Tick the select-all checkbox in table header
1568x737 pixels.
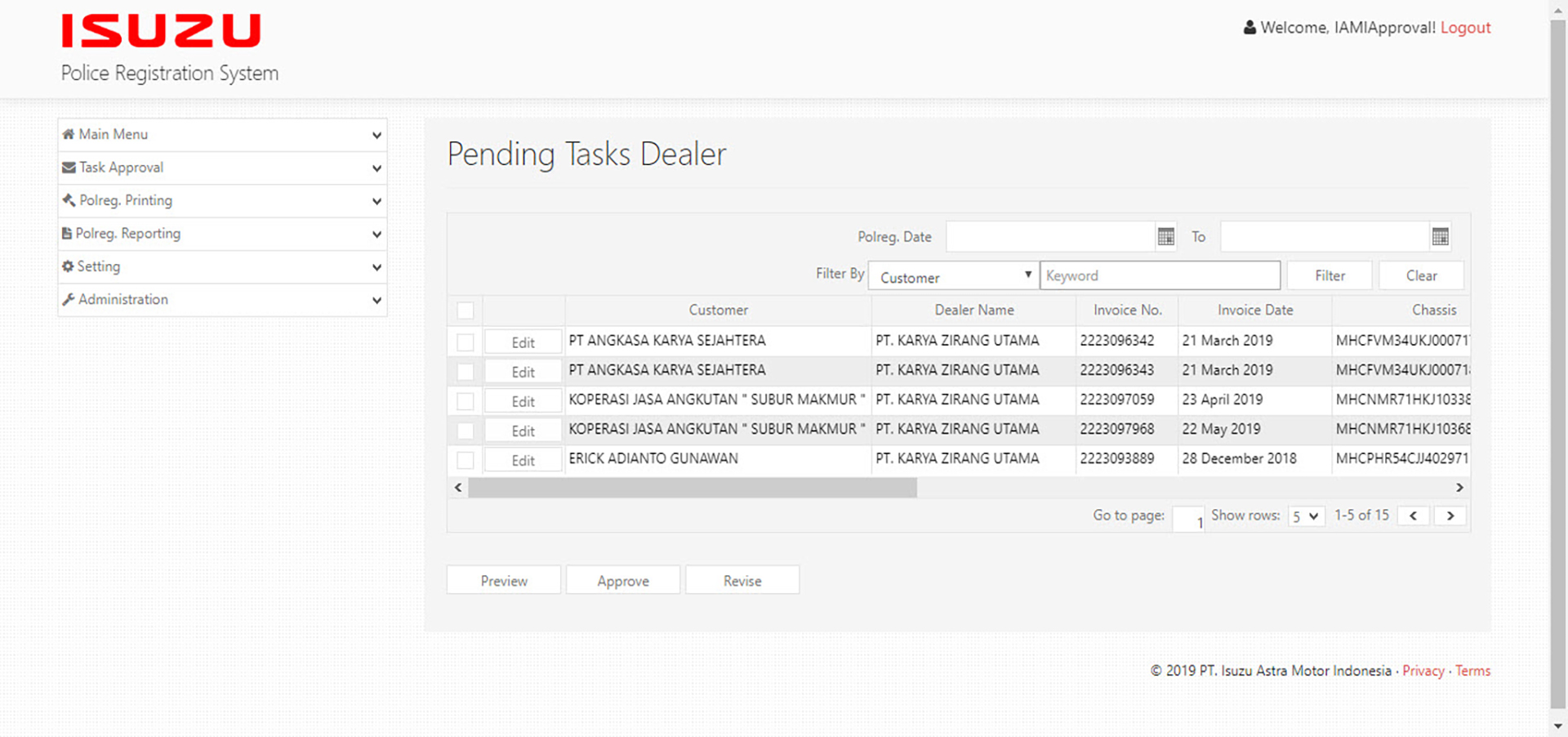coord(465,310)
